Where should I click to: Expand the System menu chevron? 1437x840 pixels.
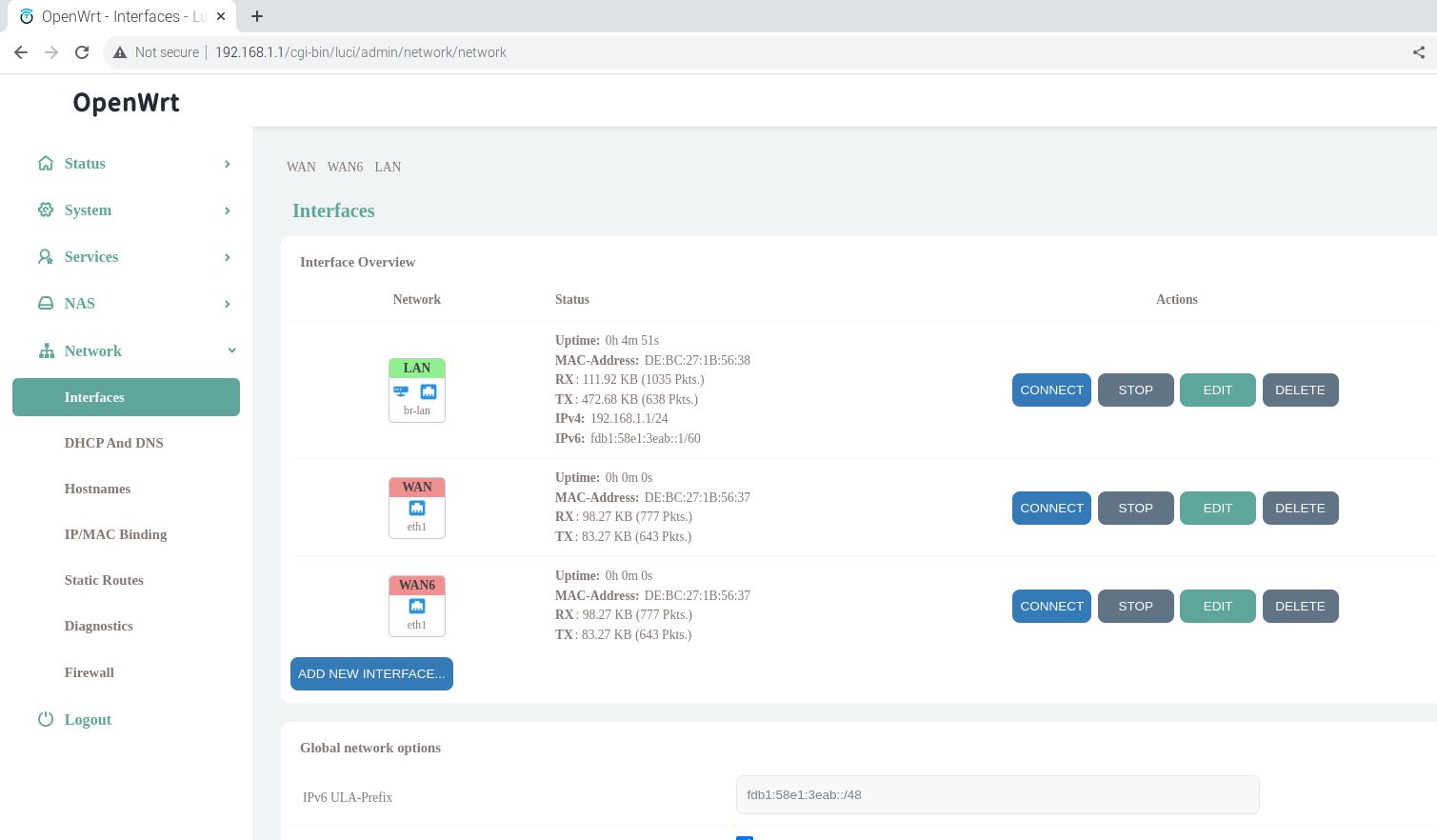click(227, 210)
